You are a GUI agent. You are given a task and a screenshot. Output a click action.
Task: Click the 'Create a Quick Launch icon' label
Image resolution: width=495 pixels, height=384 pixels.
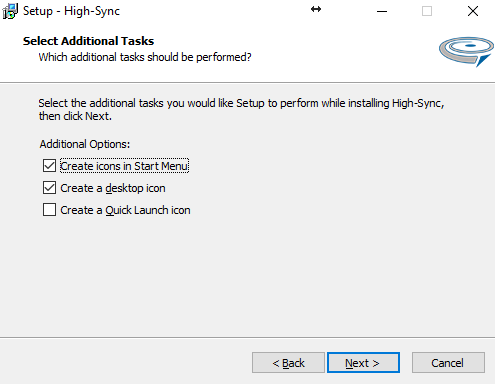pyautogui.click(x=125, y=210)
